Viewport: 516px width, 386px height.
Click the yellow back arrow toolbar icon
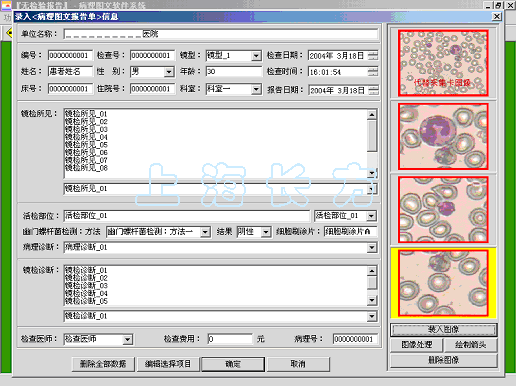(x=9, y=33)
